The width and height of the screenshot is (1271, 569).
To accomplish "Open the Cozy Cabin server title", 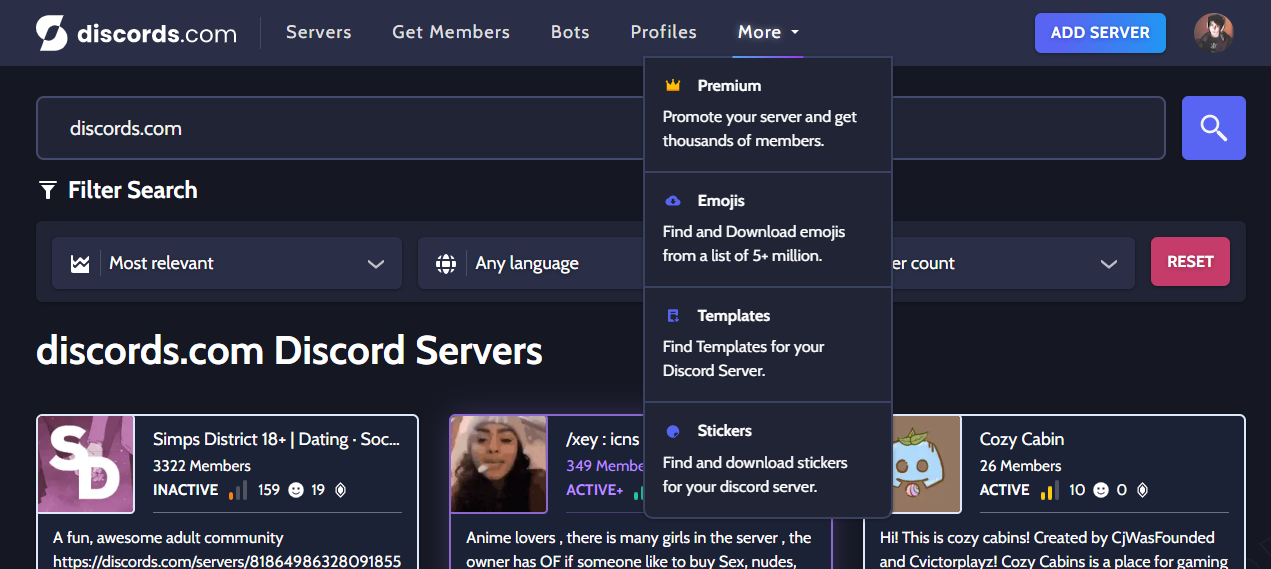I will tap(1022, 439).
